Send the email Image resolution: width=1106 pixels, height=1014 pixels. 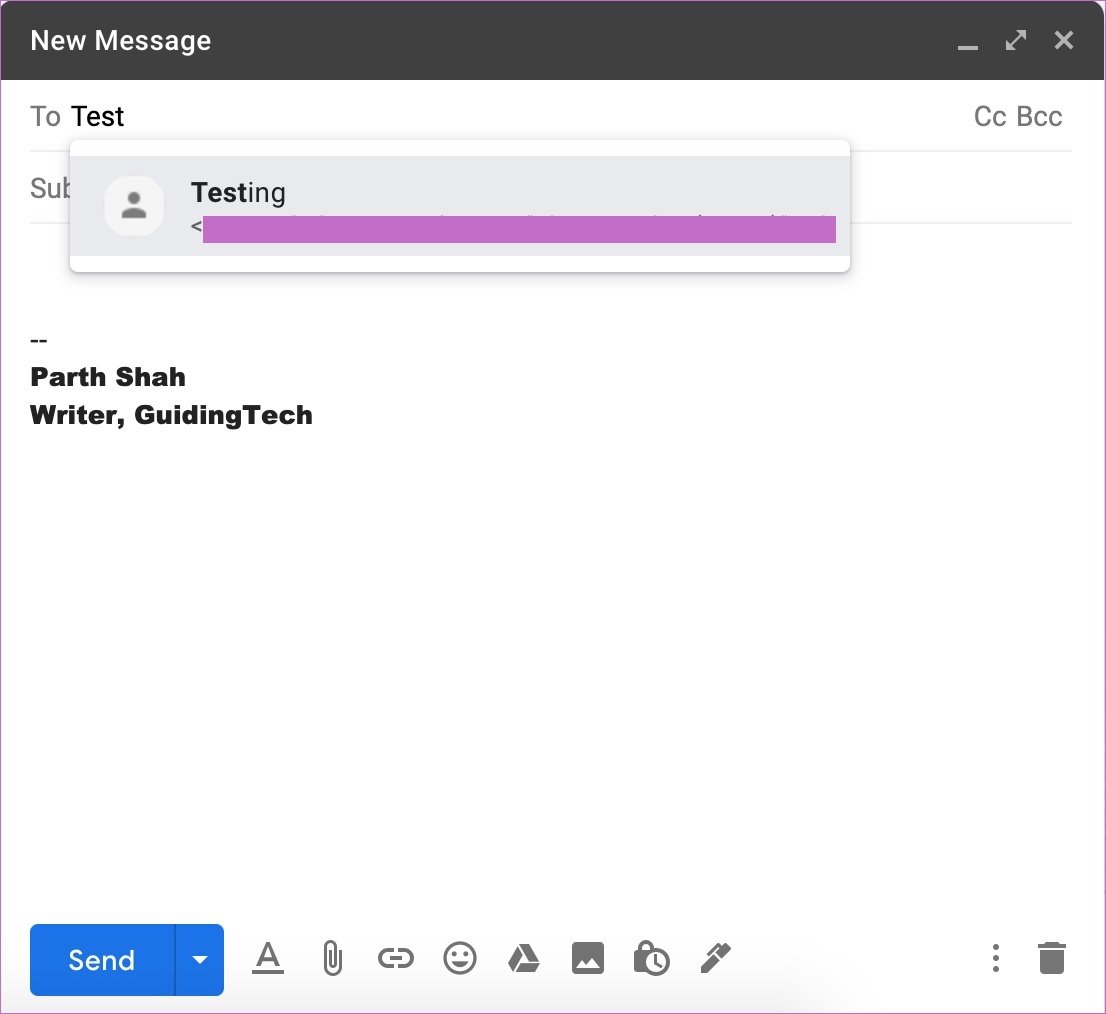click(101, 959)
